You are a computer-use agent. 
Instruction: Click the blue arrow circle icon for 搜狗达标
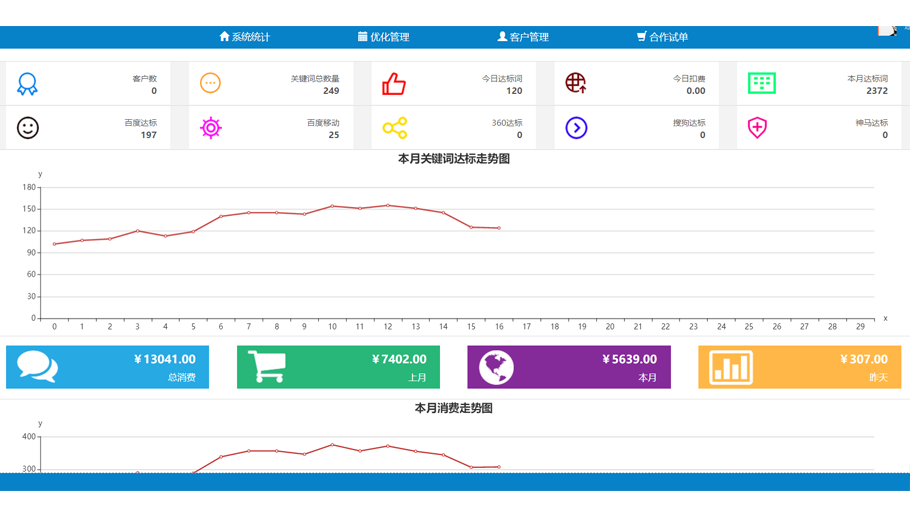point(576,128)
